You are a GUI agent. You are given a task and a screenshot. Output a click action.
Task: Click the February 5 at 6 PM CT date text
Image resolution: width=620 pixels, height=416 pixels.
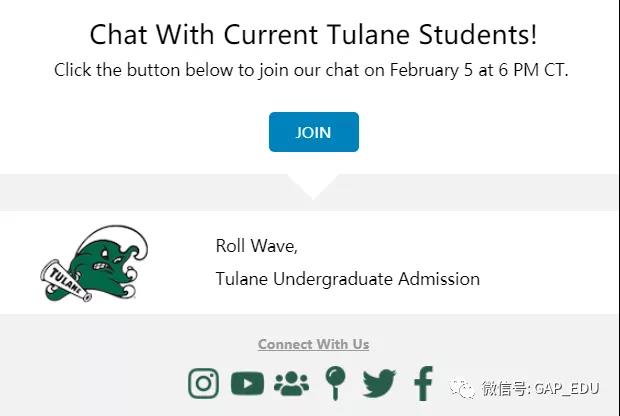[479, 70]
